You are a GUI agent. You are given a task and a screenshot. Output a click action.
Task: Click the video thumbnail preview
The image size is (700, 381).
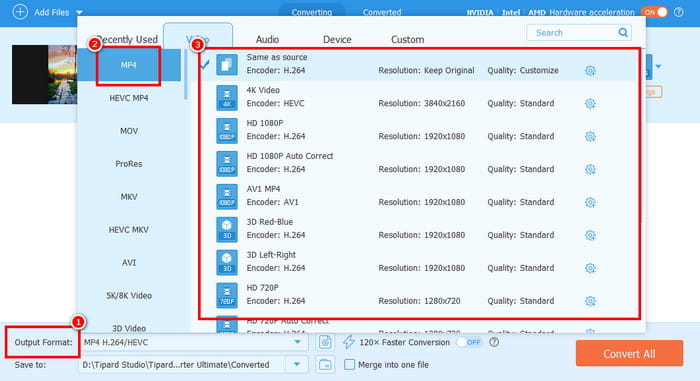pyautogui.click(x=44, y=74)
